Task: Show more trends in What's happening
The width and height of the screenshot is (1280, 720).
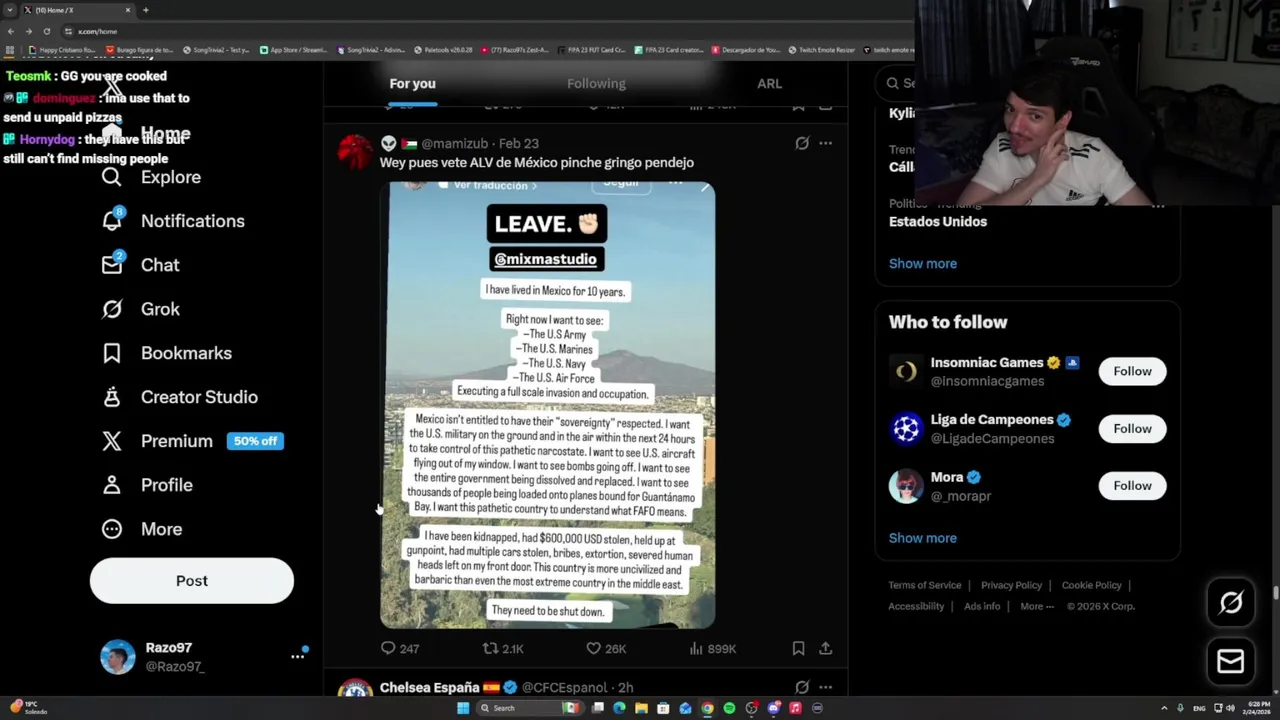Action: pyautogui.click(x=923, y=263)
